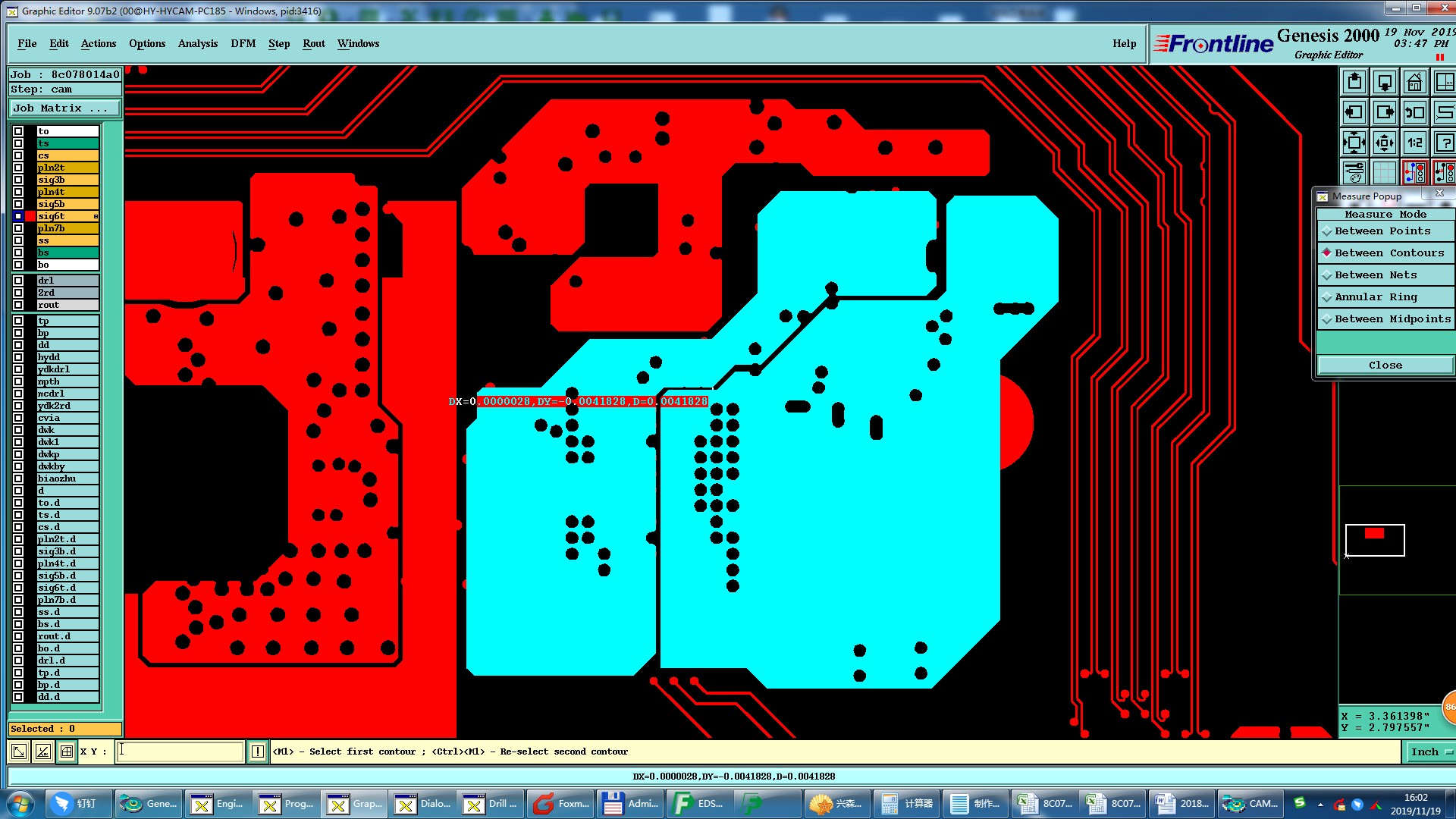This screenshot has height=819, width=1456.
Task: Select Annular Ring measure mode
Action: [x=1376, y=297]
